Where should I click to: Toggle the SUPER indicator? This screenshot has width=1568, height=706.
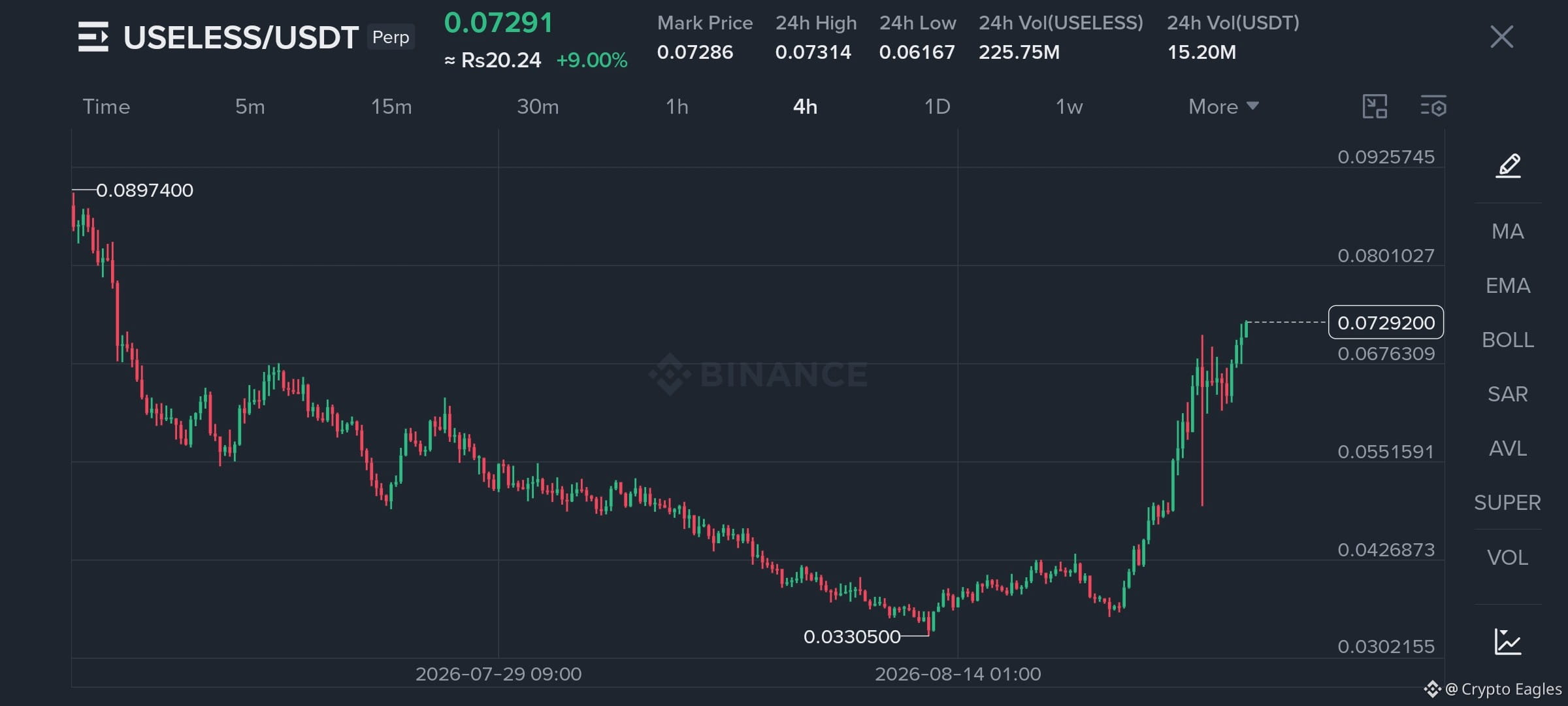pos(1508,503)
